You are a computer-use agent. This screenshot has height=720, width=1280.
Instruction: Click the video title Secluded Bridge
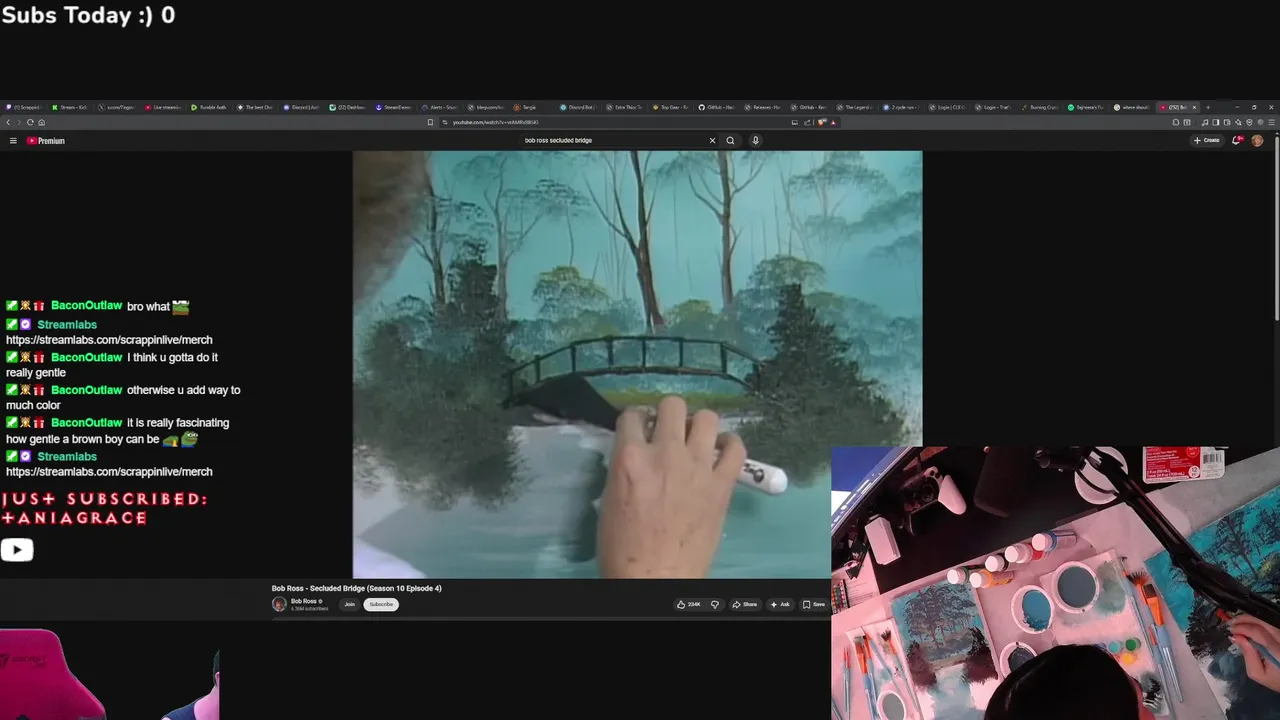[x=357, y=588]
